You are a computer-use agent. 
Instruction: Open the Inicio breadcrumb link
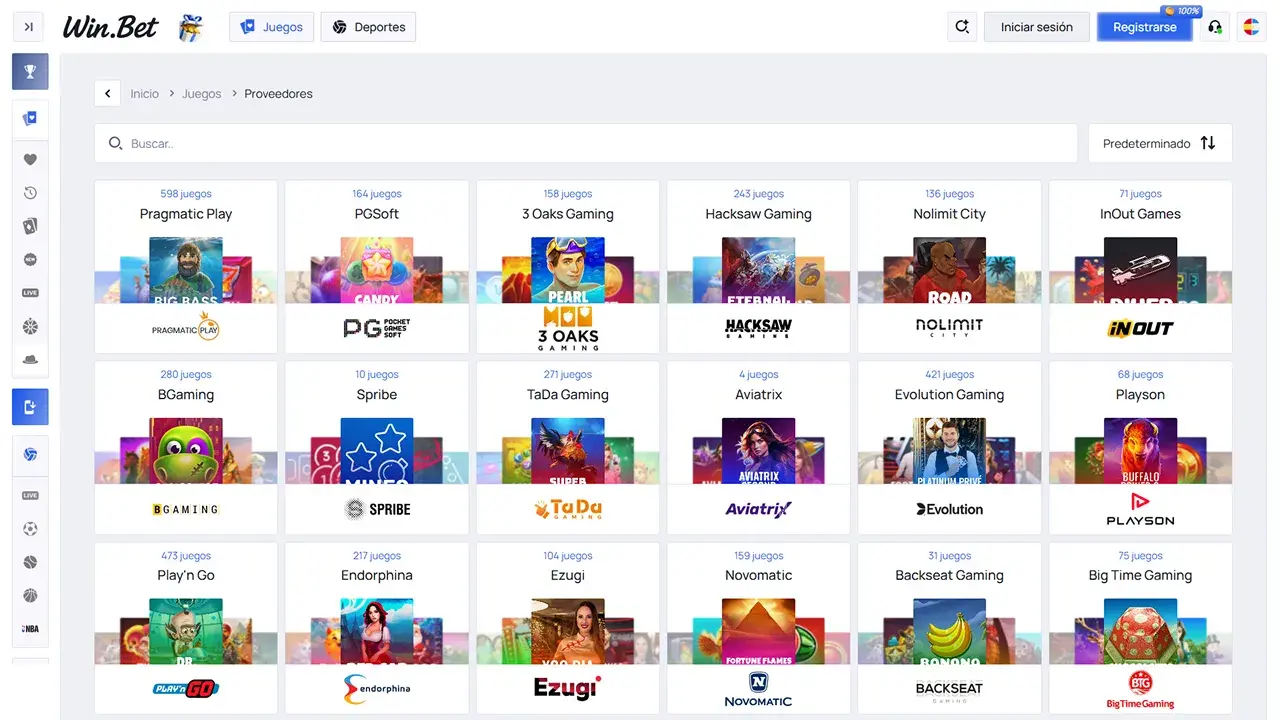pos(145,94)
